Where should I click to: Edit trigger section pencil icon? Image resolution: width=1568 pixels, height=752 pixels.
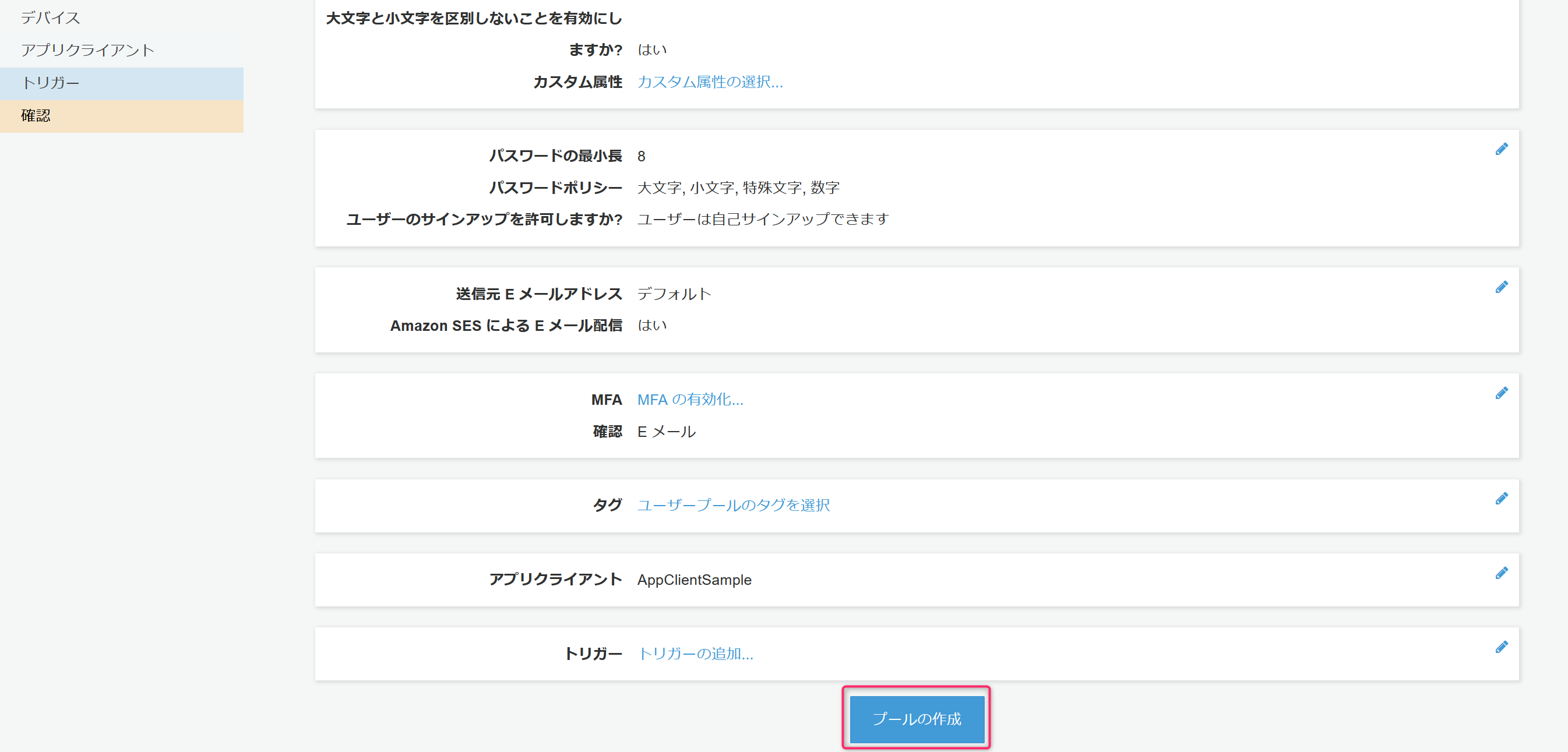1501,647
